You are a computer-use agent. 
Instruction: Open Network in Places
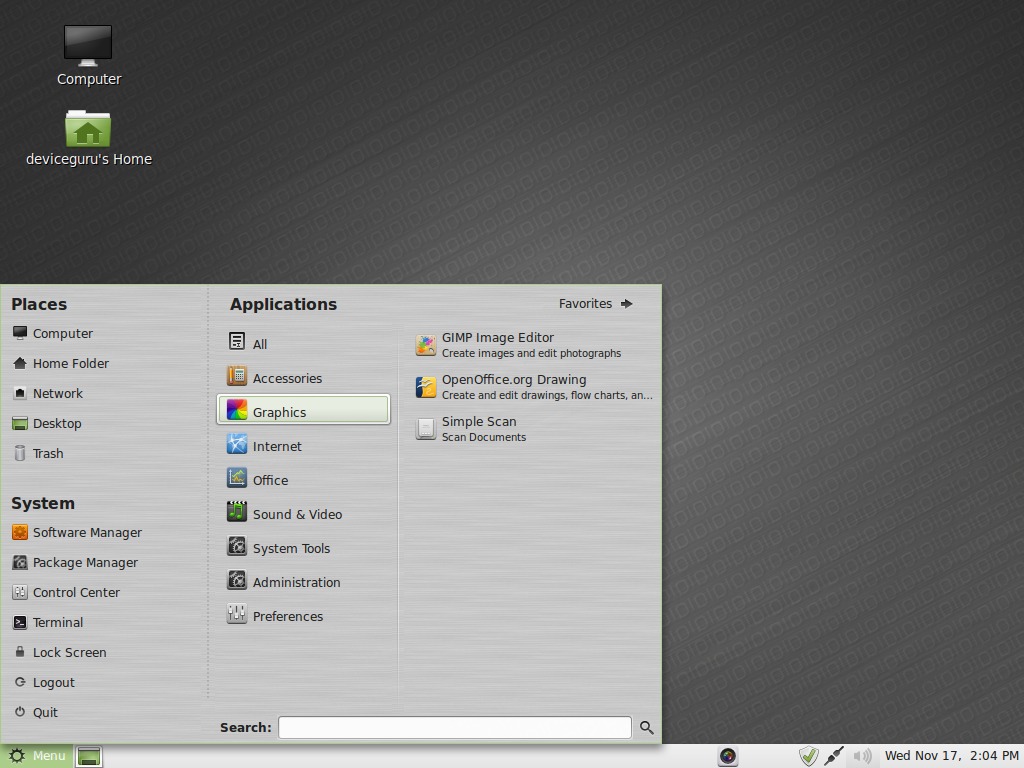click(x=48, y=394)
